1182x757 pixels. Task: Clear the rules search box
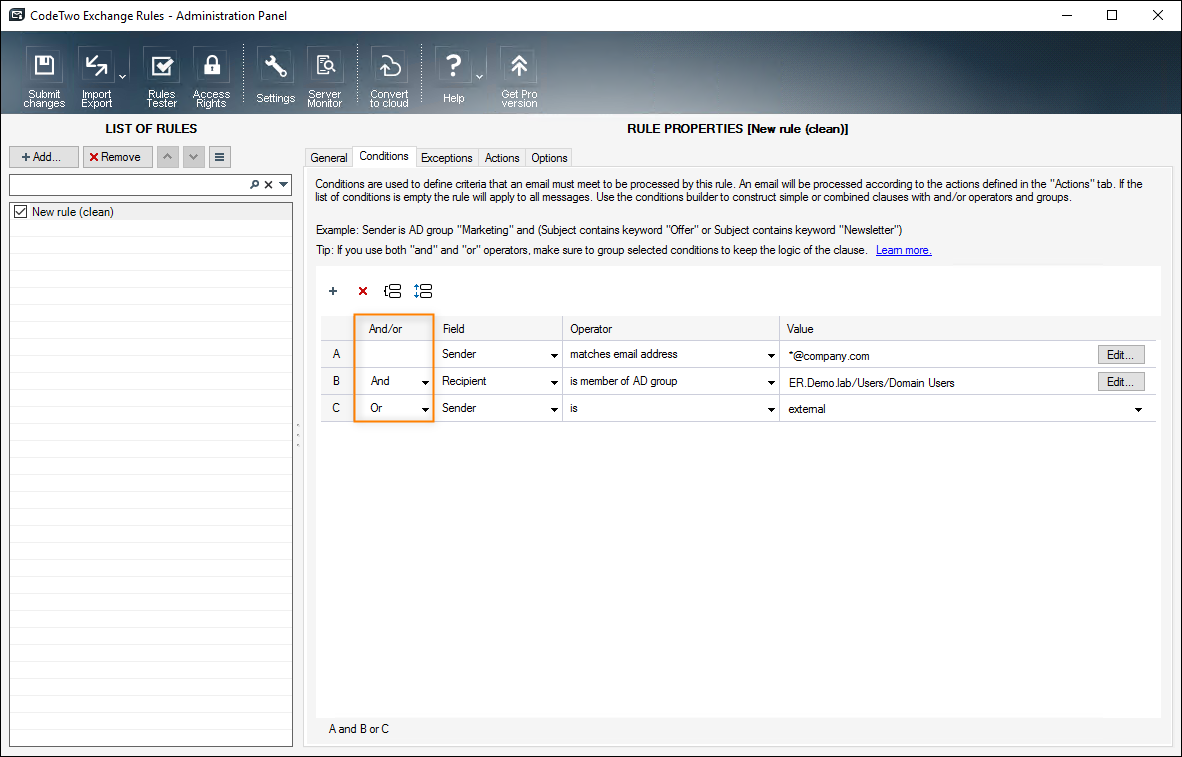click(x=268, y=185)
